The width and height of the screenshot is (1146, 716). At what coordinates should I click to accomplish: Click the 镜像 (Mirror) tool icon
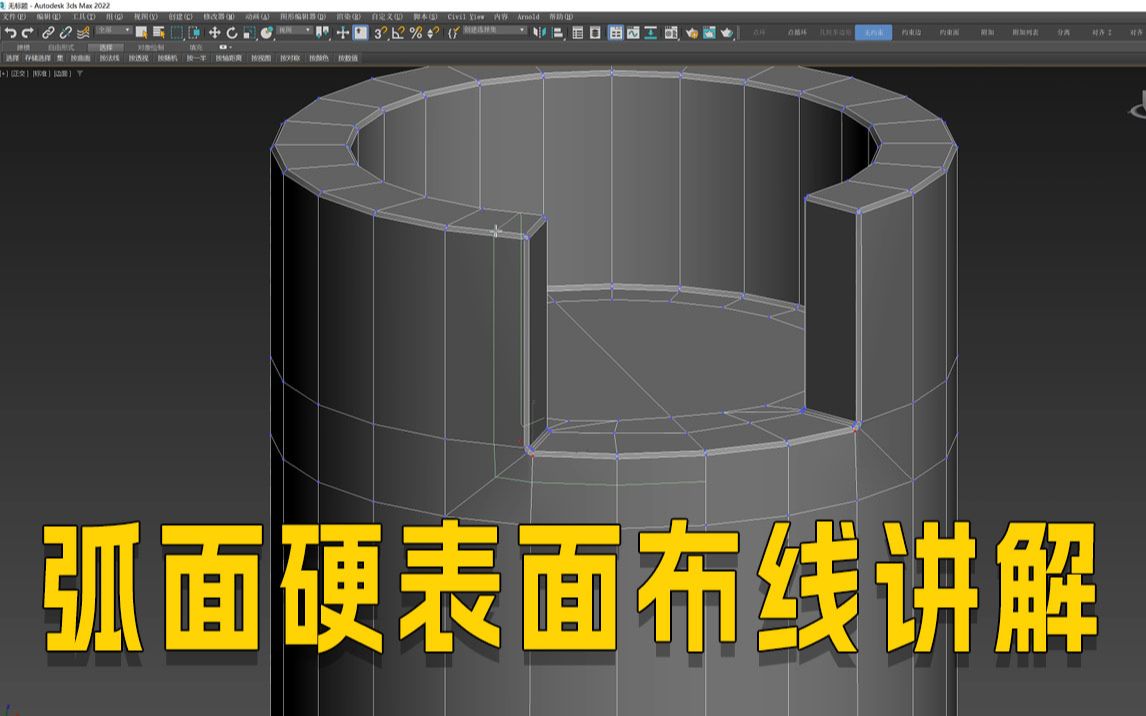pyautogui.click(x=537, y=33)
